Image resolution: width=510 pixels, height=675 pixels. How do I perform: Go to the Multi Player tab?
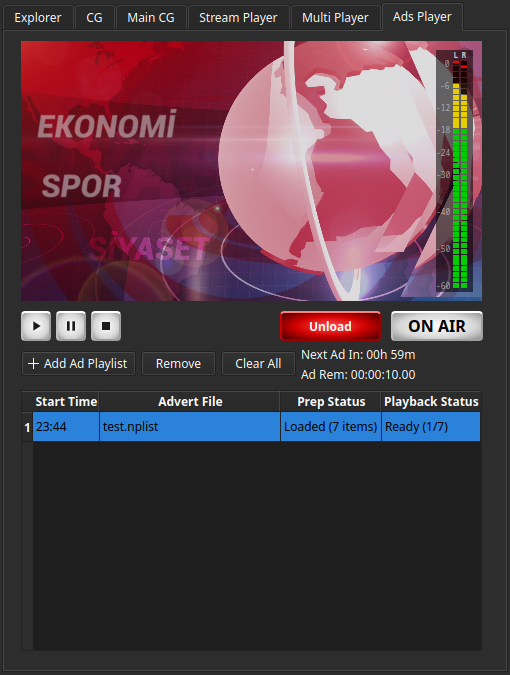coord(335,18)
